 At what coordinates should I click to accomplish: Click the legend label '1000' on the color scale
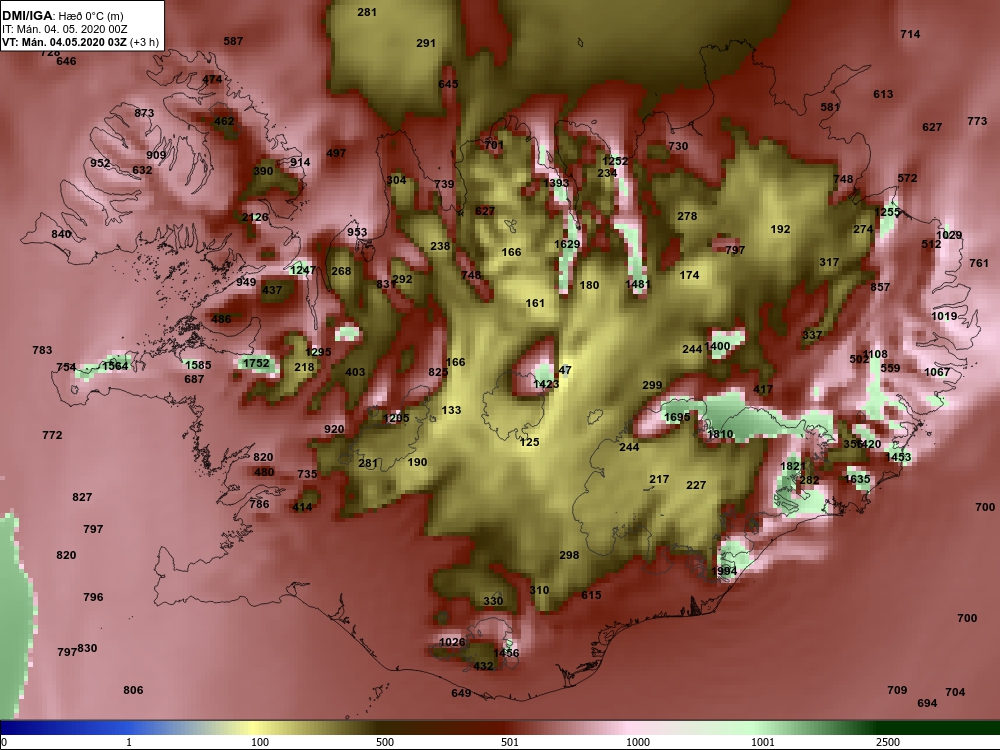click(638, 742)
